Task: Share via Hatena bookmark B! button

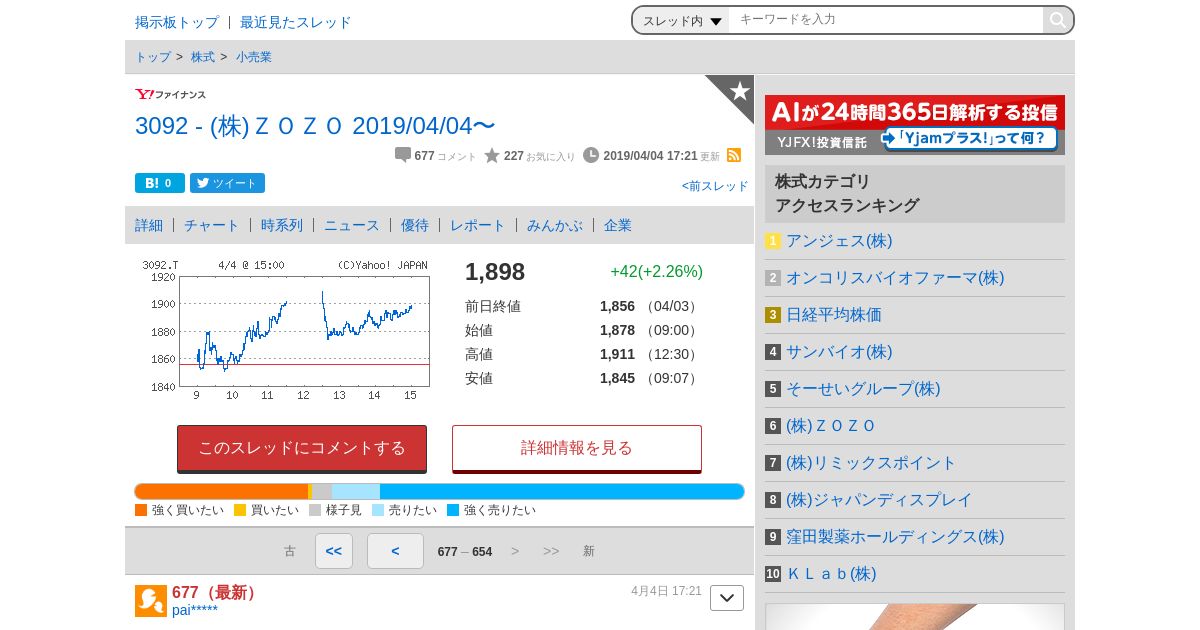Action: [160, 183]
